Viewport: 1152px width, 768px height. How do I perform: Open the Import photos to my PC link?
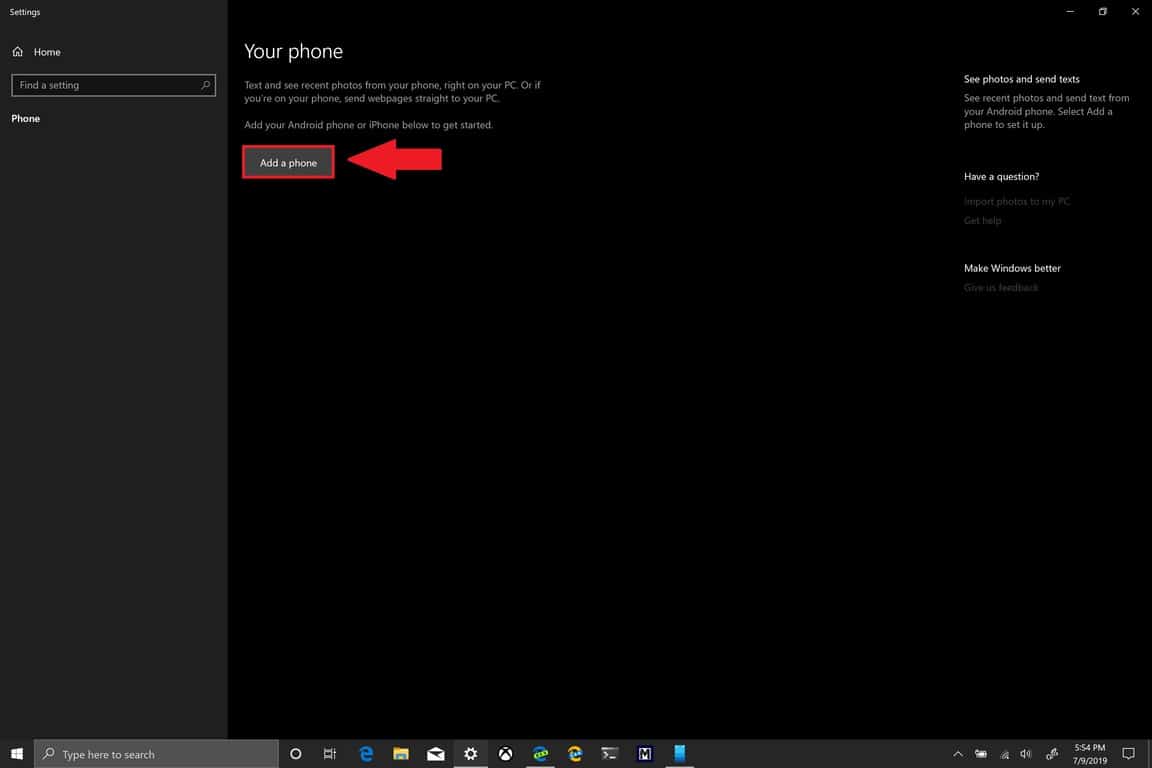1016,202
